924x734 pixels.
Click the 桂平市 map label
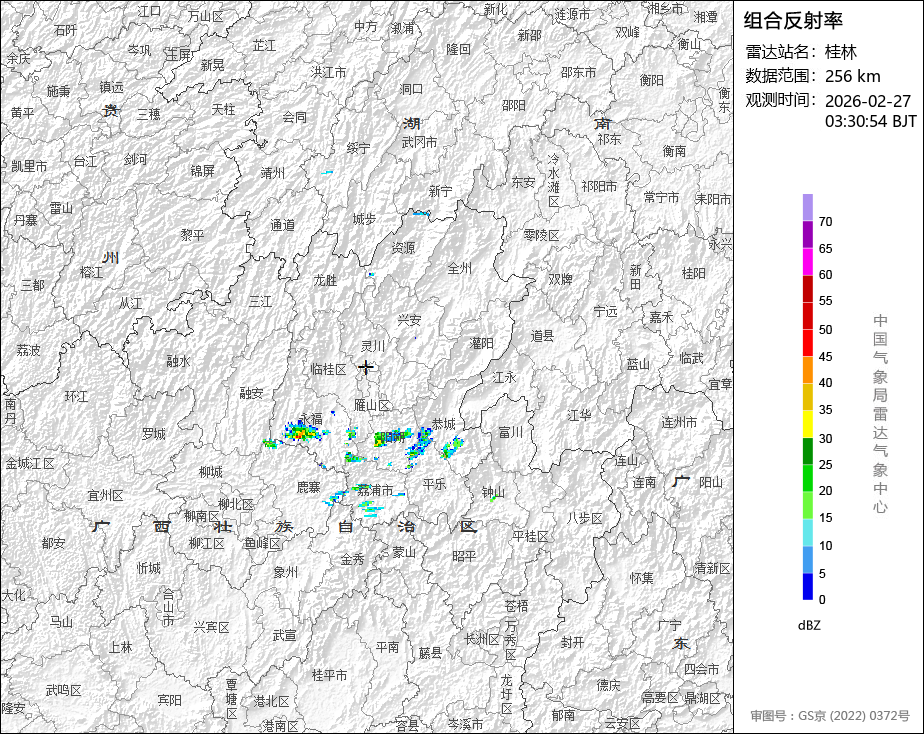[x=330, y=675]
